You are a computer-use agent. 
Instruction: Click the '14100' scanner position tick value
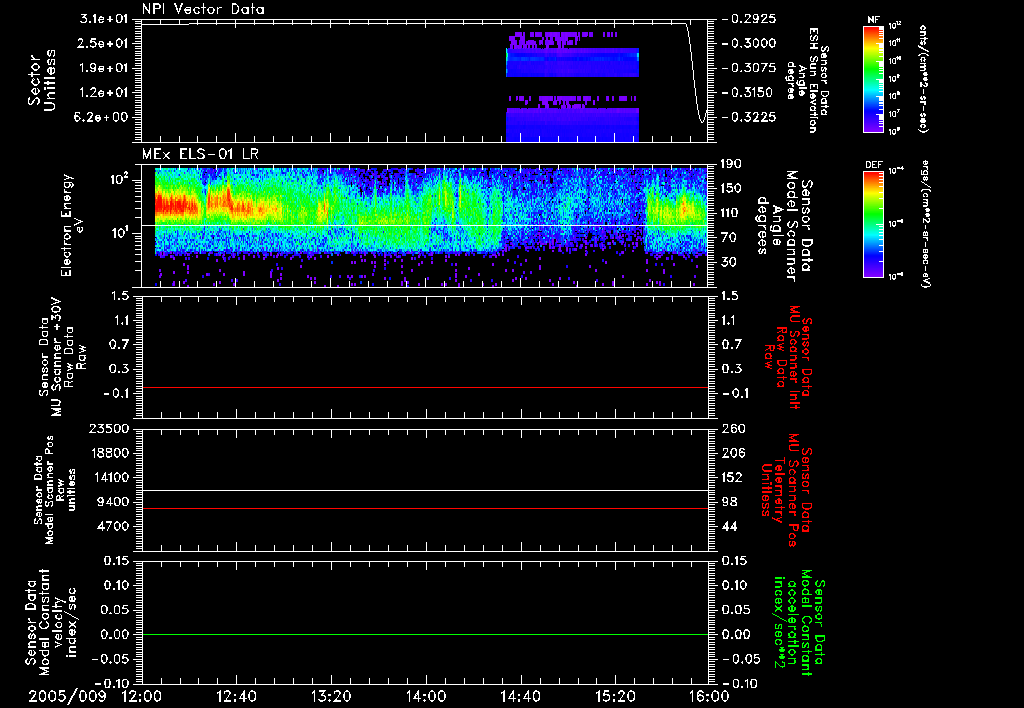click(109, 477)
